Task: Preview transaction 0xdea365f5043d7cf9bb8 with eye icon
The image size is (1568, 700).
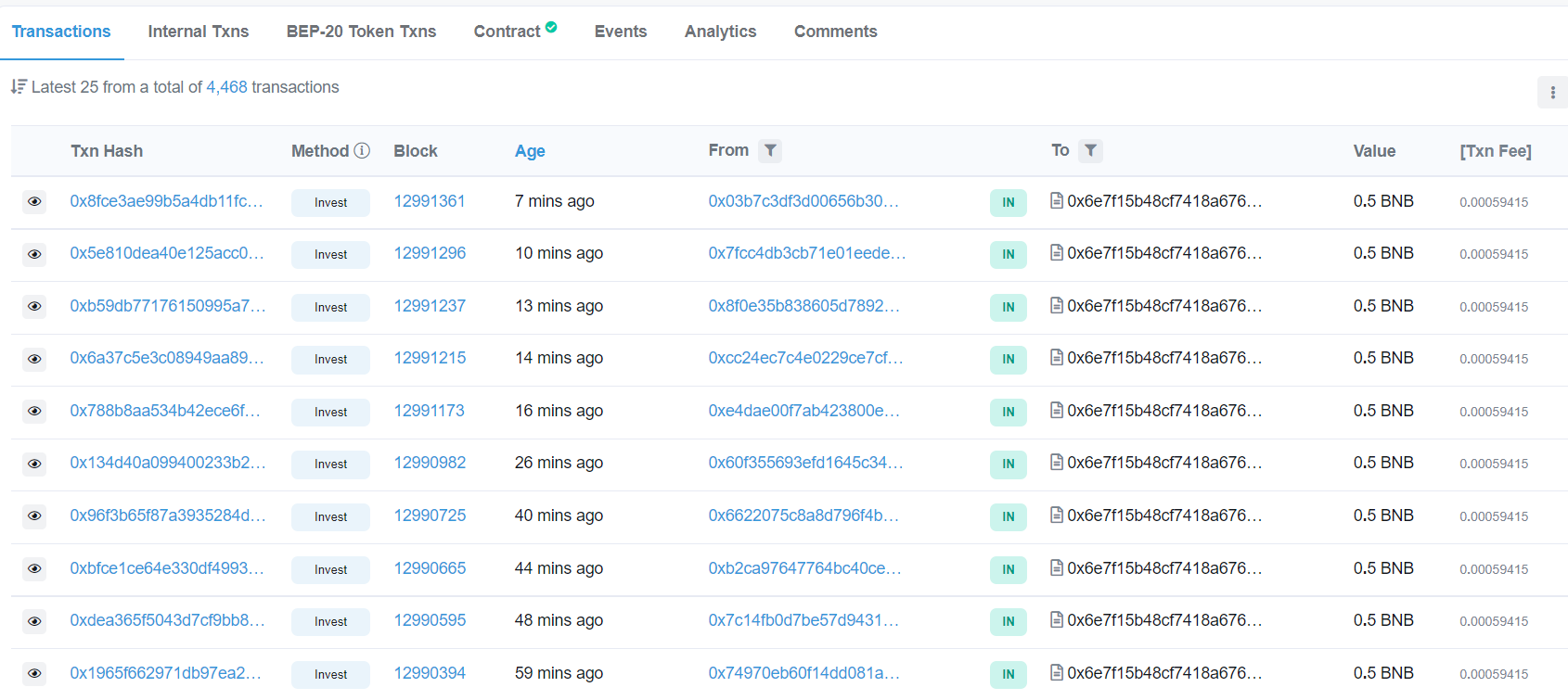Action: click(x=34, y=621)
